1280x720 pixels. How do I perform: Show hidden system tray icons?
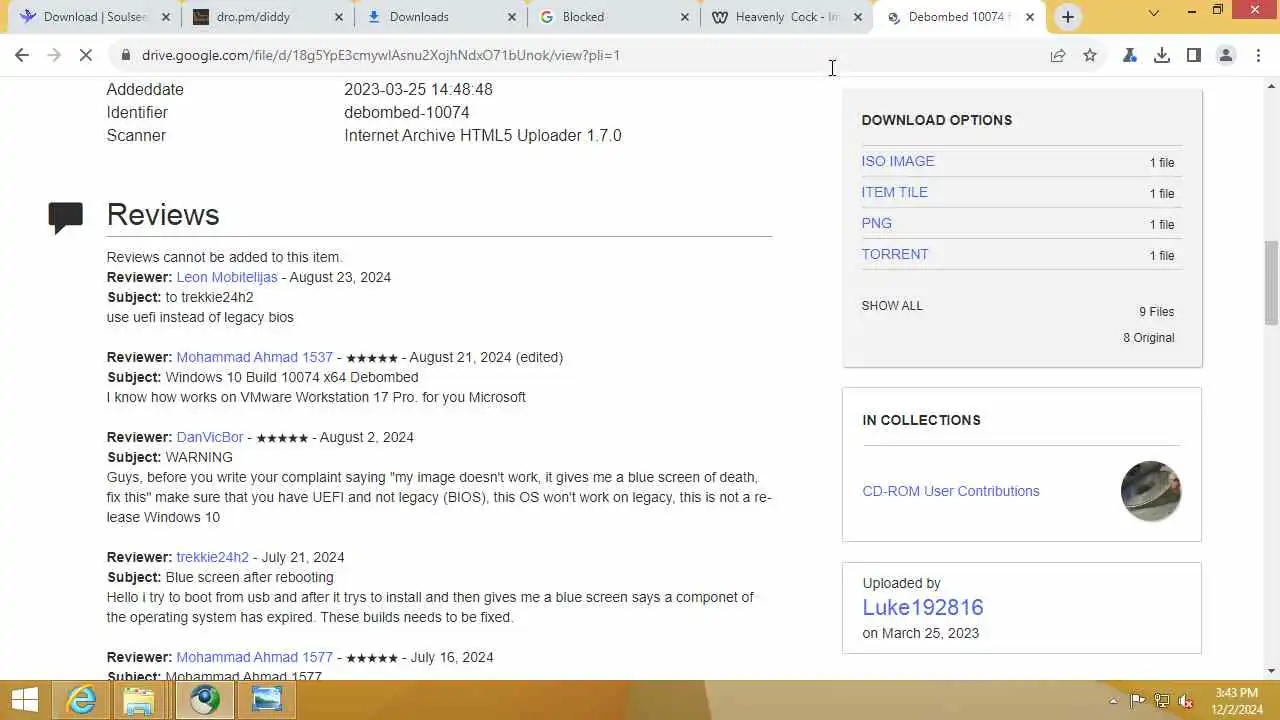[x=1113, y=701]
